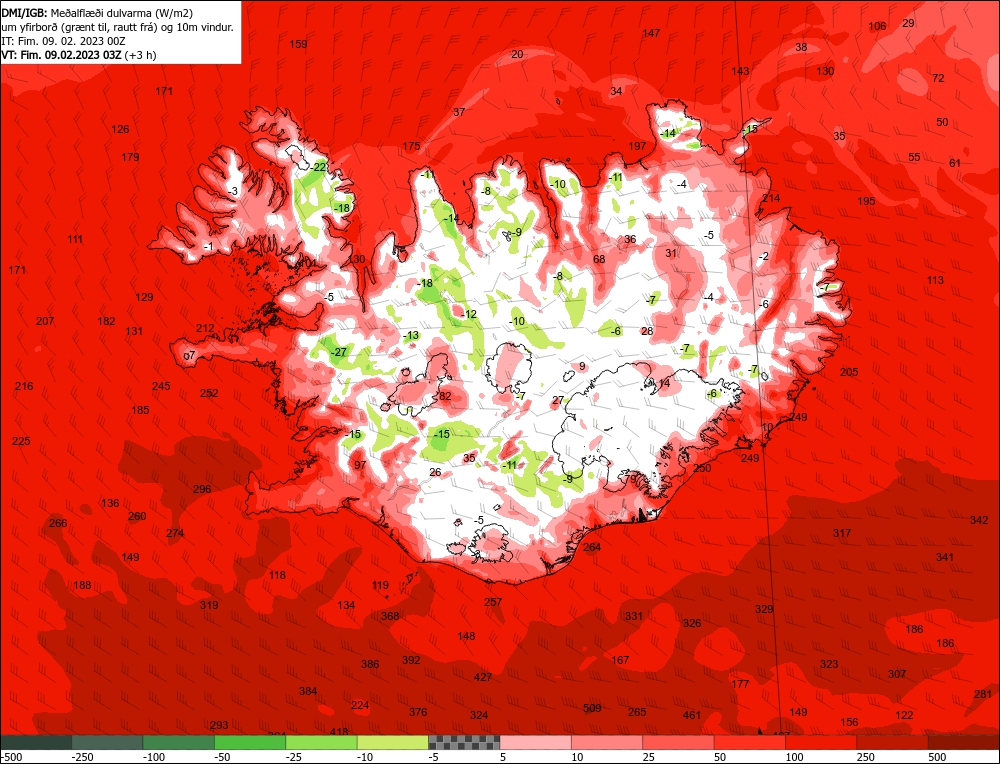Click the inland value '-12'
This screenshot has height=764, width=1000.
pyautogui.click(x=469, y=314)
